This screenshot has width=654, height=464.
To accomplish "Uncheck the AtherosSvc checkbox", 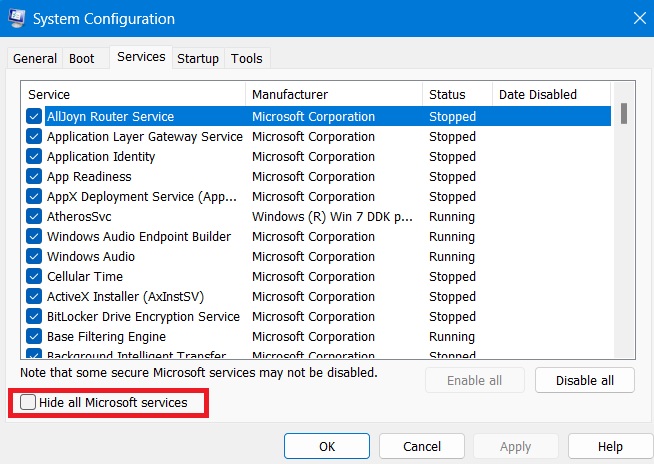I will point(34,217).
